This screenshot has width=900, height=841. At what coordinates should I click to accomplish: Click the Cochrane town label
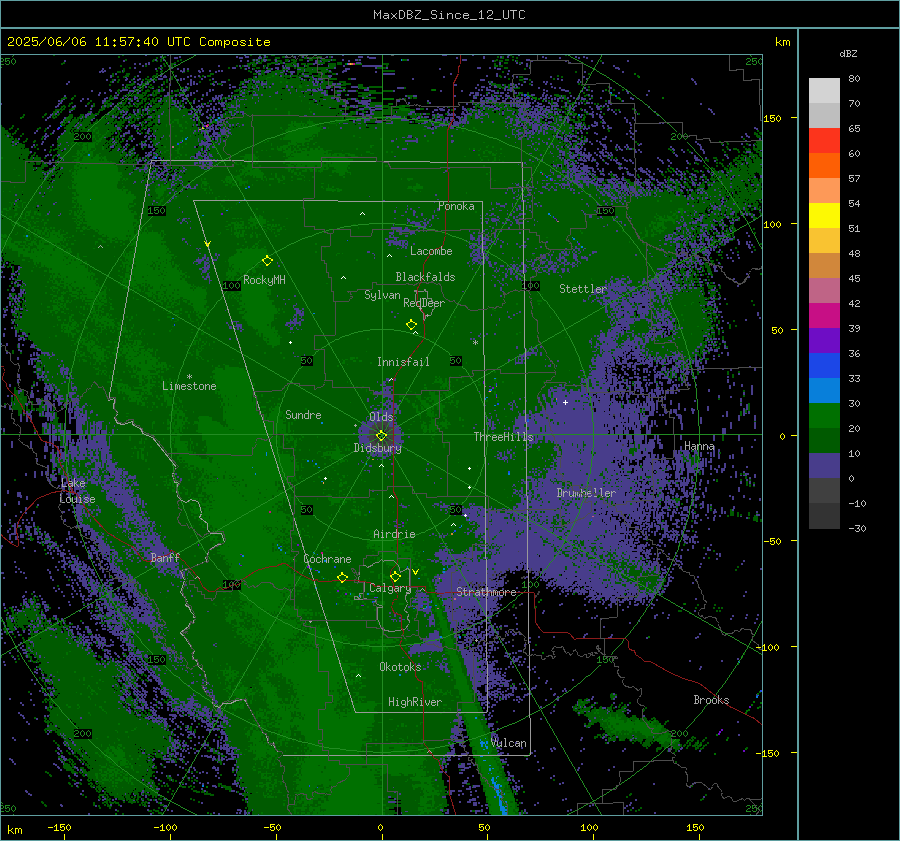point(327,559)
